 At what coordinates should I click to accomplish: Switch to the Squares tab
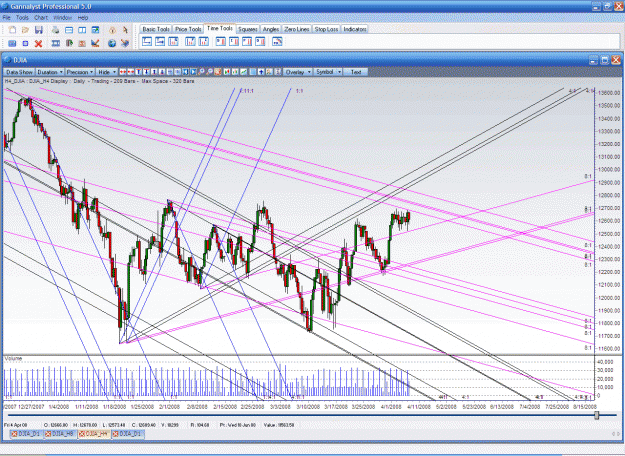pyautogui.click(x=248, y=29)
